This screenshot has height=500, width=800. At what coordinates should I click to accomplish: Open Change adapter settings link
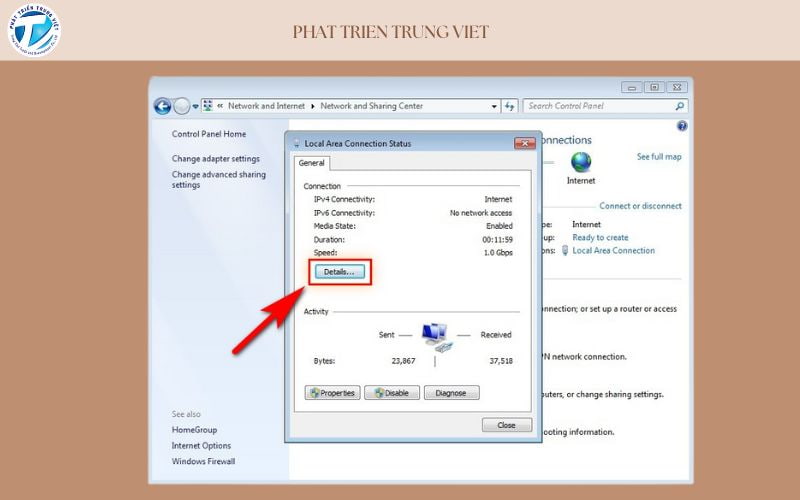click(215, 158)
